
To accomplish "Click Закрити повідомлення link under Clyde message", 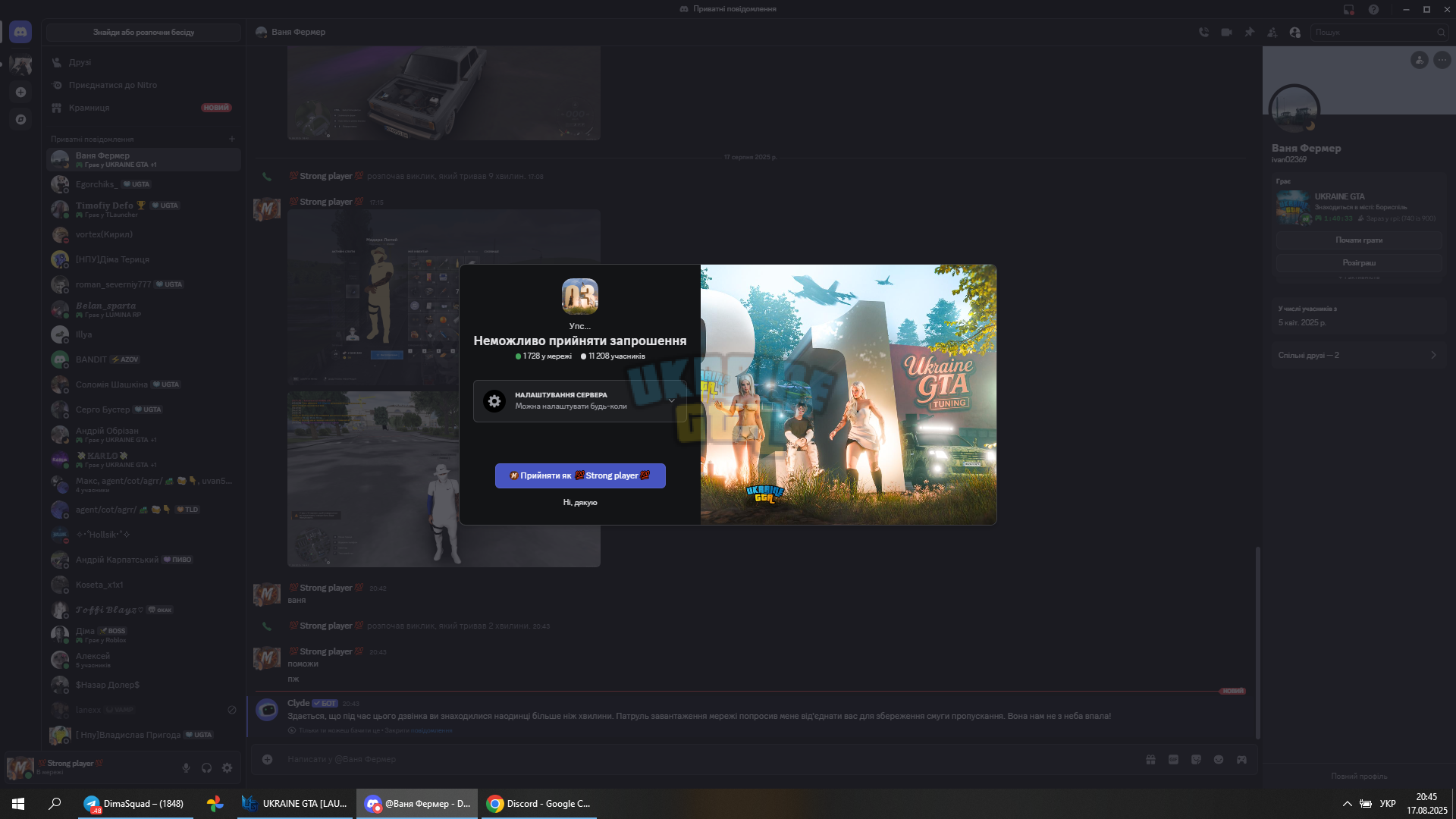I will point(418,731).
